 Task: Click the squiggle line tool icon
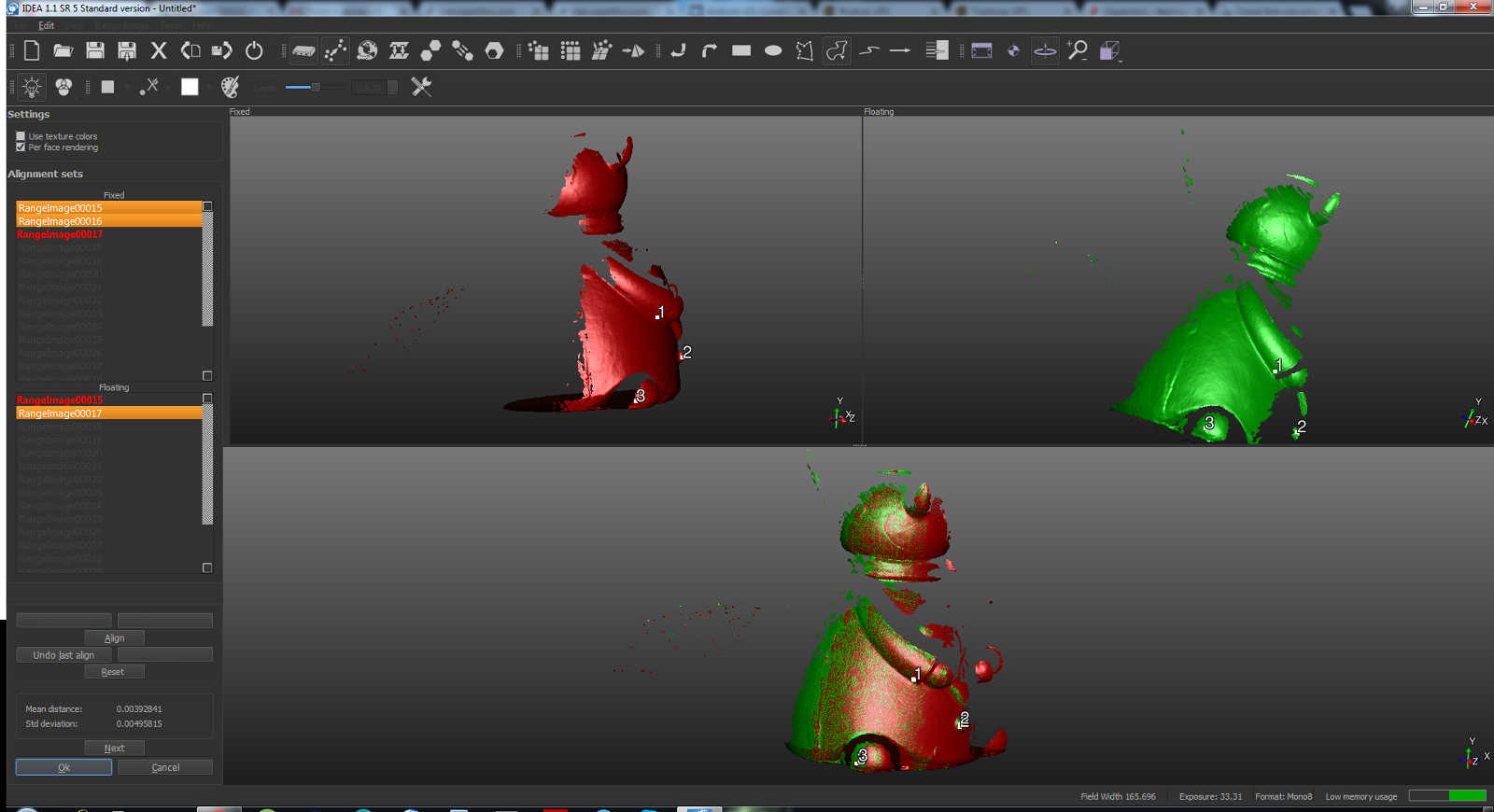[869, 50]
